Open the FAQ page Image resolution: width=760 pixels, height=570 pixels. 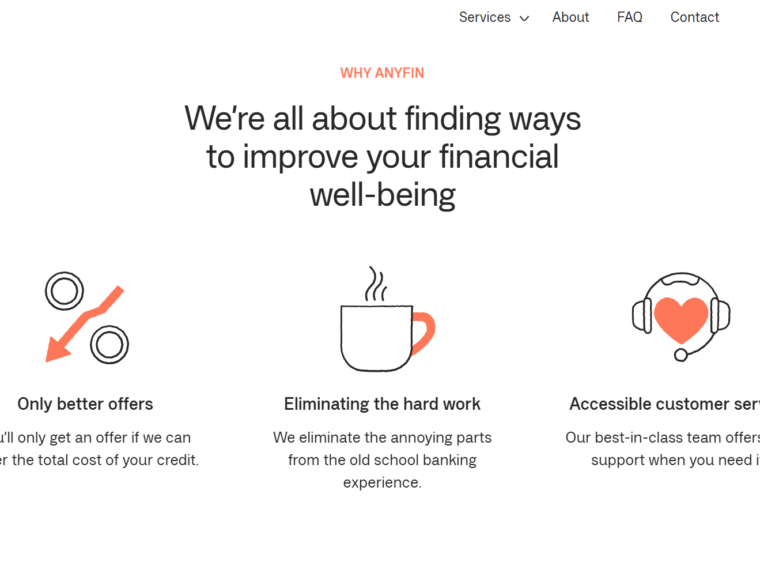[630, 17]
